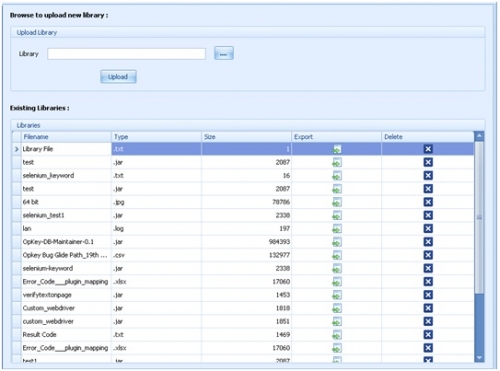Viewport: 500px width, 371px height.
Task: Delete verifytextonpage jar
Action: (428, 295)
